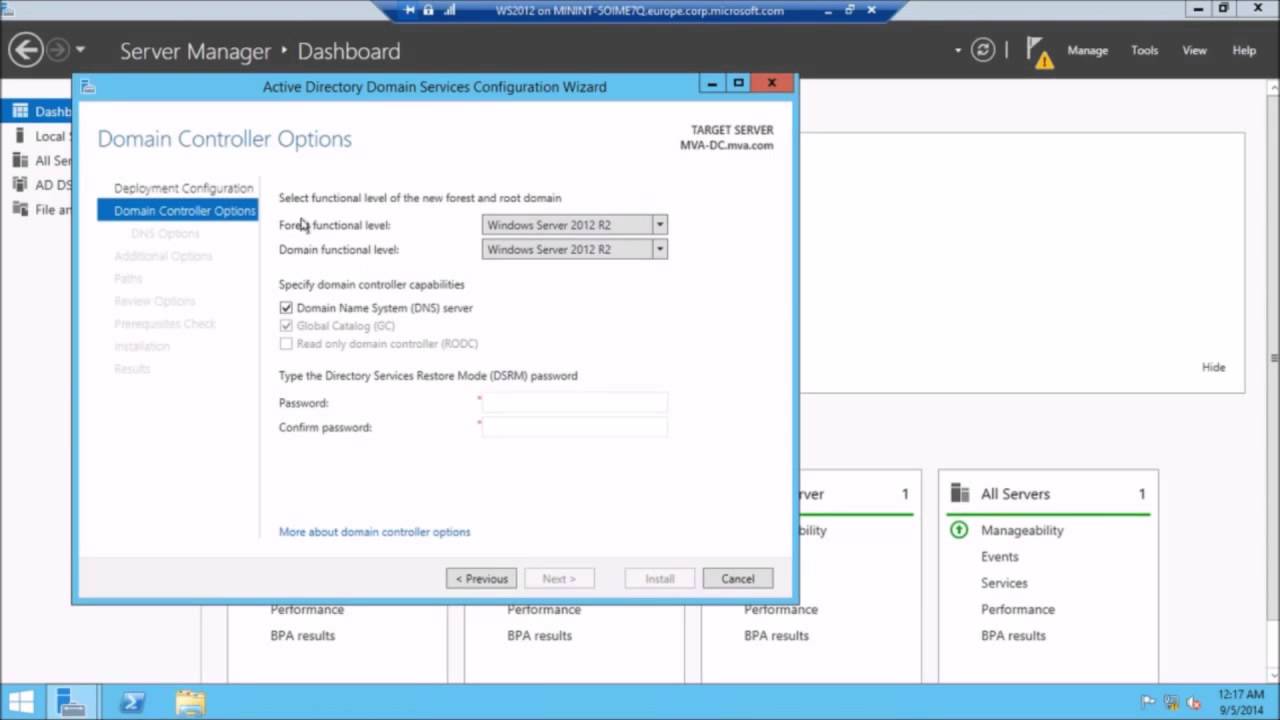The image size is (1280, 720).
Task: Toggle Read only domain controller (RODC) checkbox
Action: (x=286, y=344)
